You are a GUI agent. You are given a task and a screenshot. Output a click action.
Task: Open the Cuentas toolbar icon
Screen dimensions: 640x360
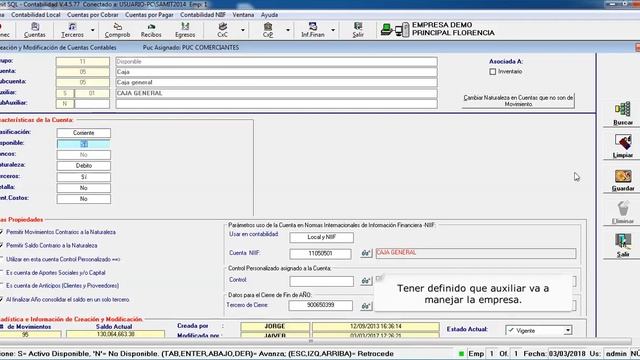(35, 30)
